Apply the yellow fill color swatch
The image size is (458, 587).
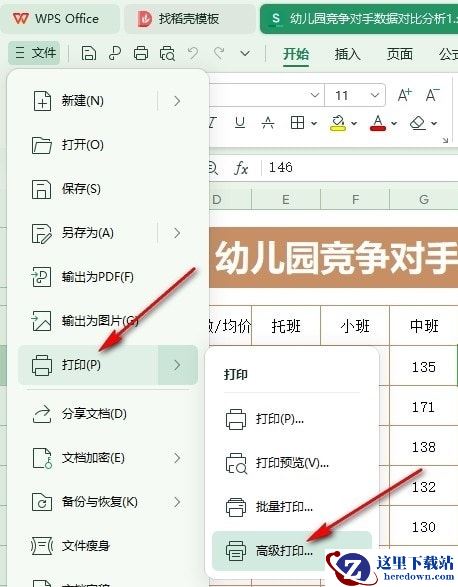coord(338,123)
